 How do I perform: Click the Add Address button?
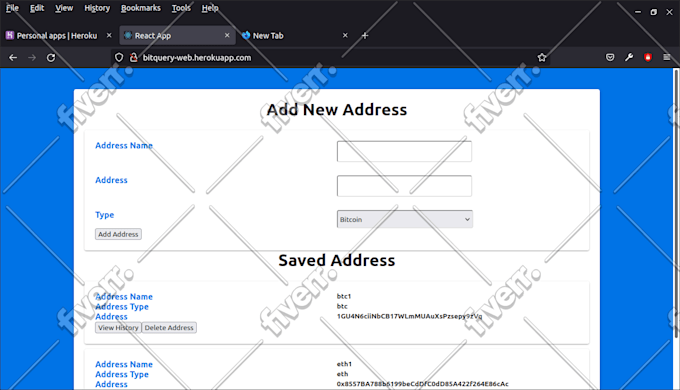[x=118, y=234]
